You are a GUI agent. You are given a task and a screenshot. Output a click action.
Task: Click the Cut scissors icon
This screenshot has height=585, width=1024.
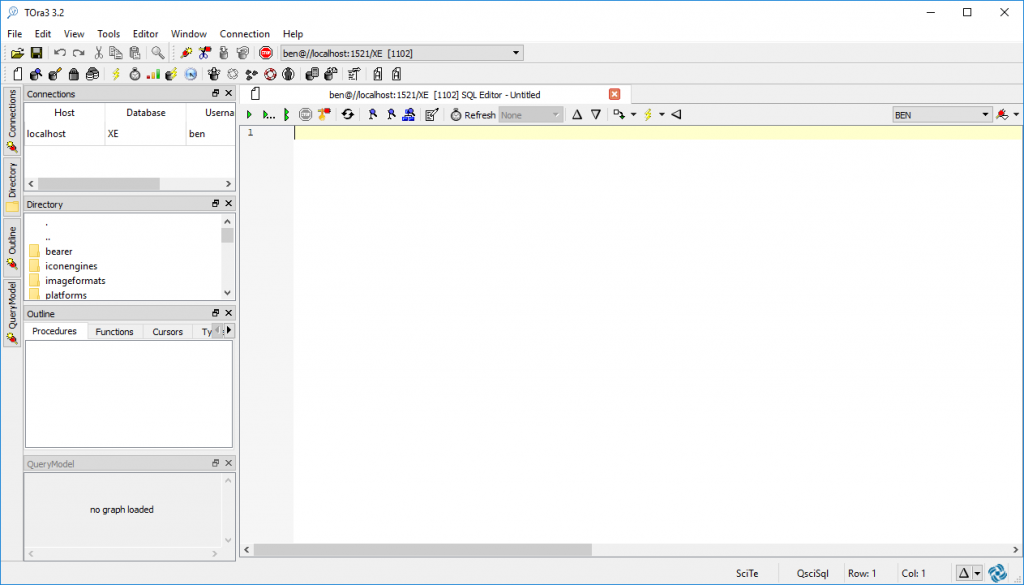pyautogui.click(x=99, y=53)
